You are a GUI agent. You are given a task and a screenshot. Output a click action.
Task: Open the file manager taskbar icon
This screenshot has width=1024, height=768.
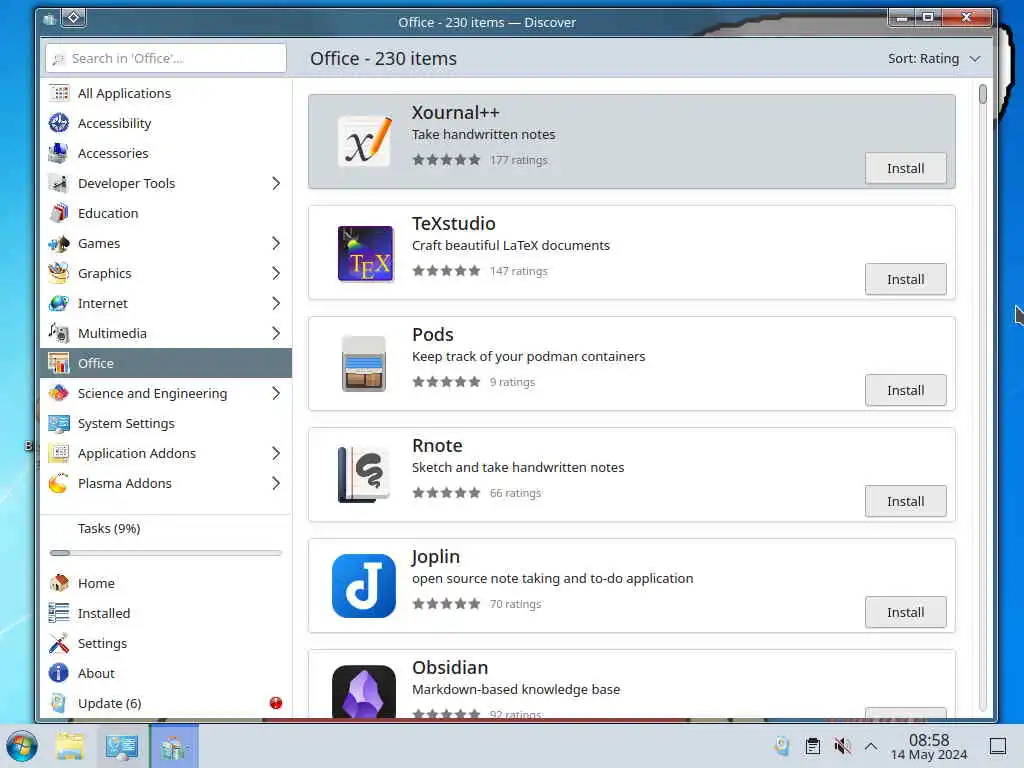[70, 746]
